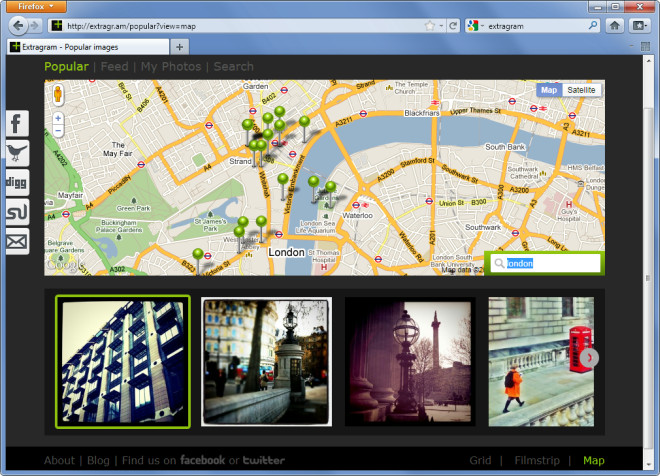This screenshot has height=476, width=660.
Task: Follow the facebook footer link
Action: [202, 460]
